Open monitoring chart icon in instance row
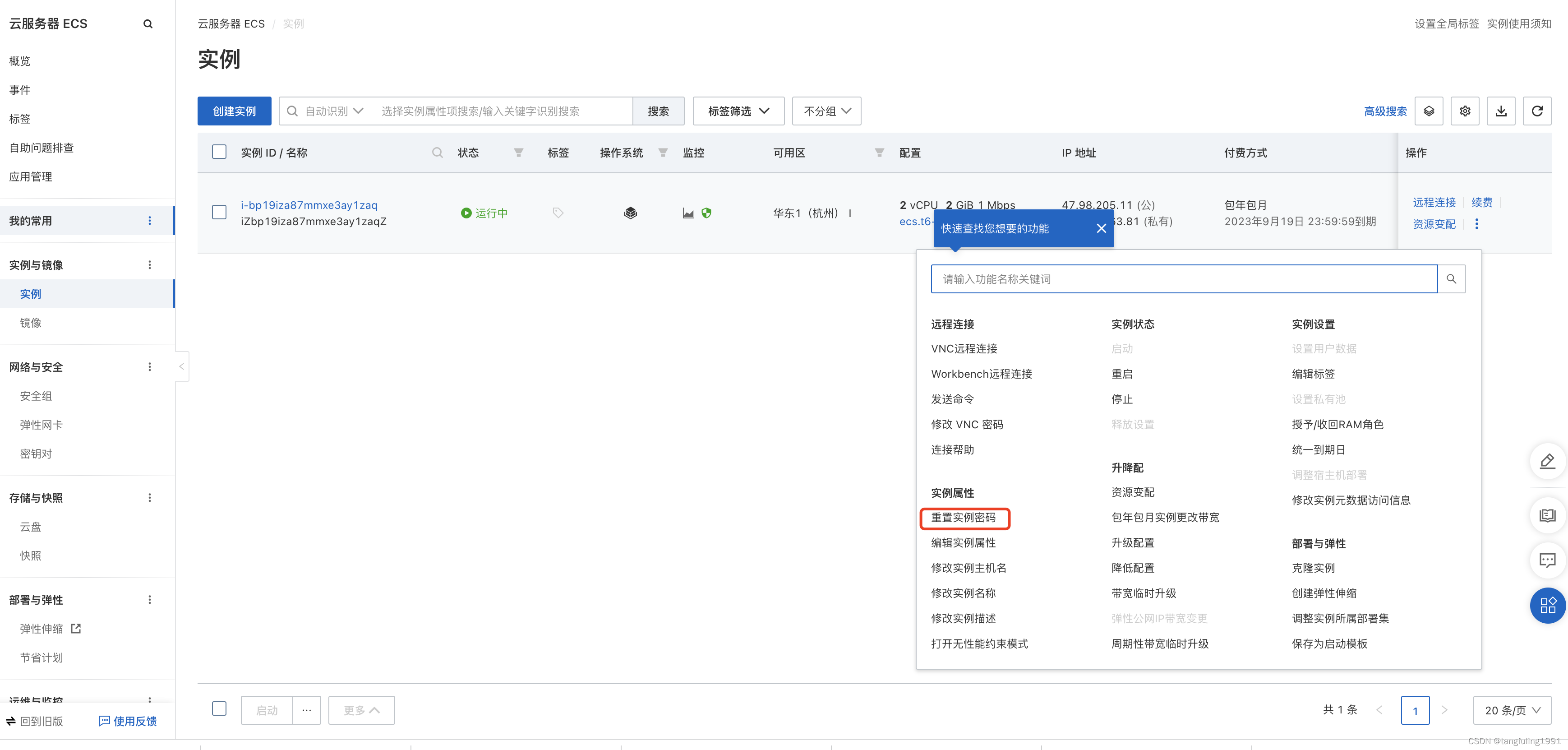This screenshot has height=750, width=1568. coord(688,213)
